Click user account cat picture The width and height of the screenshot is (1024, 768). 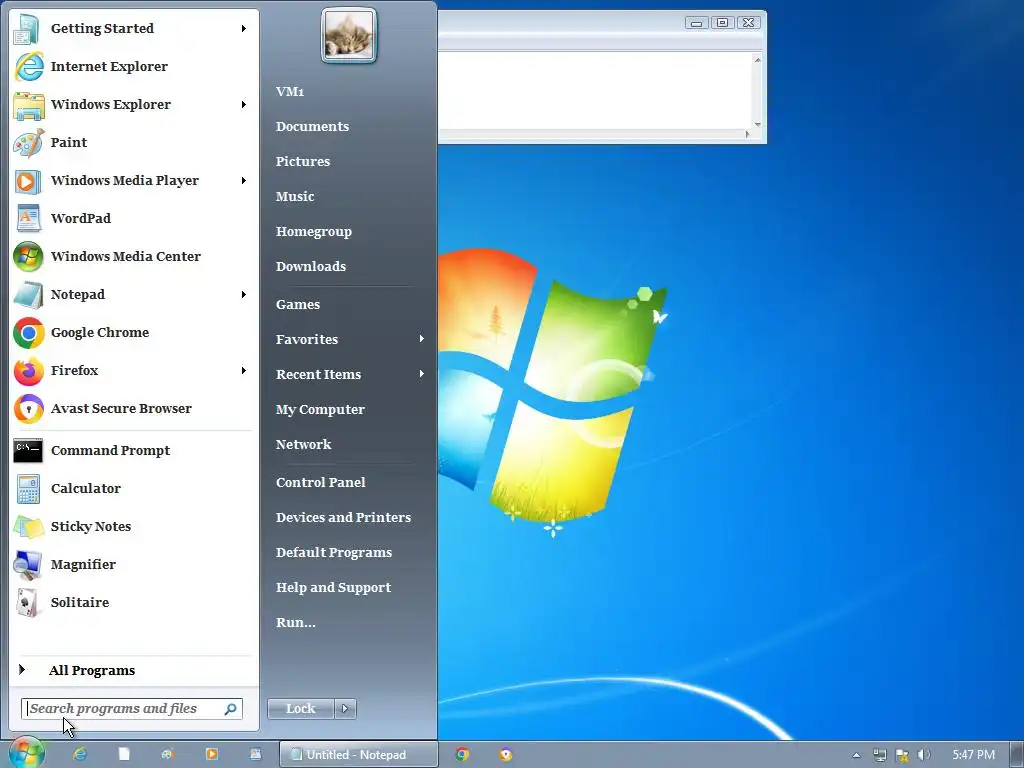[x=349, y=35]
